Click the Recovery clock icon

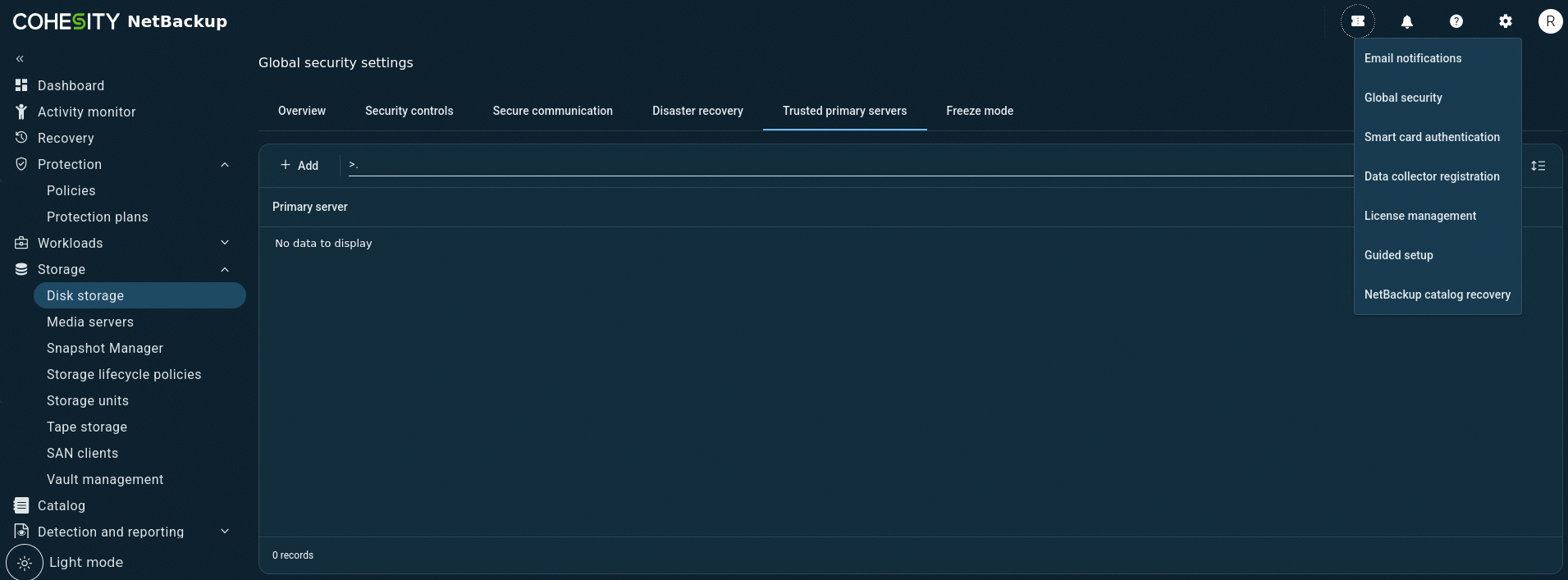pos(21,138)
